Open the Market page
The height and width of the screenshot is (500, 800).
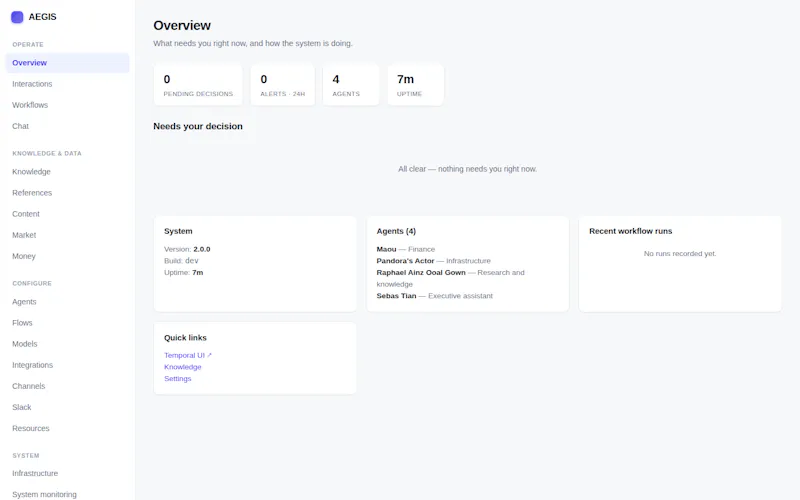tap(67, 235)
